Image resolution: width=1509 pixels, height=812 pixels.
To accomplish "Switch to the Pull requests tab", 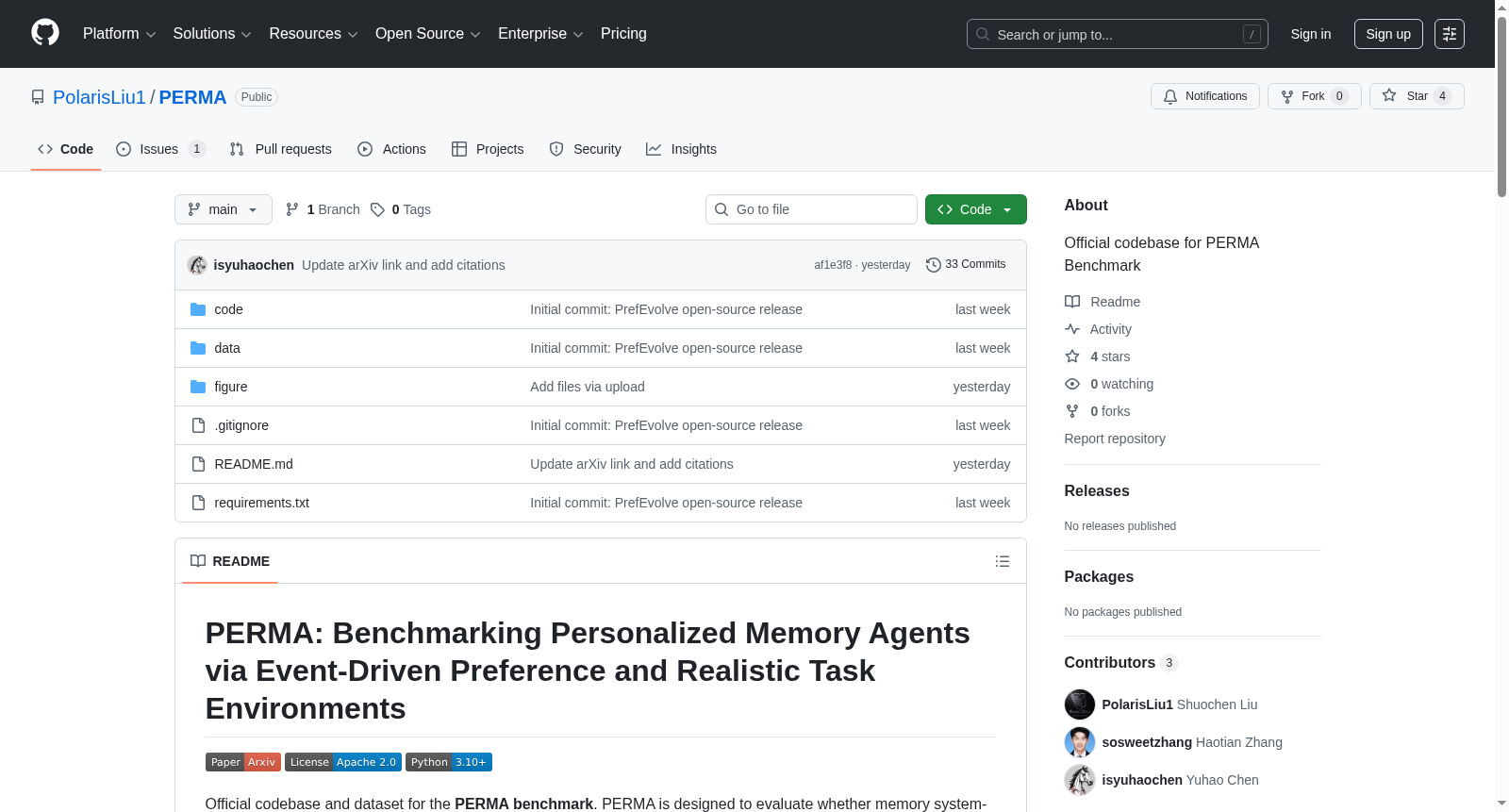I will (281, 149).
